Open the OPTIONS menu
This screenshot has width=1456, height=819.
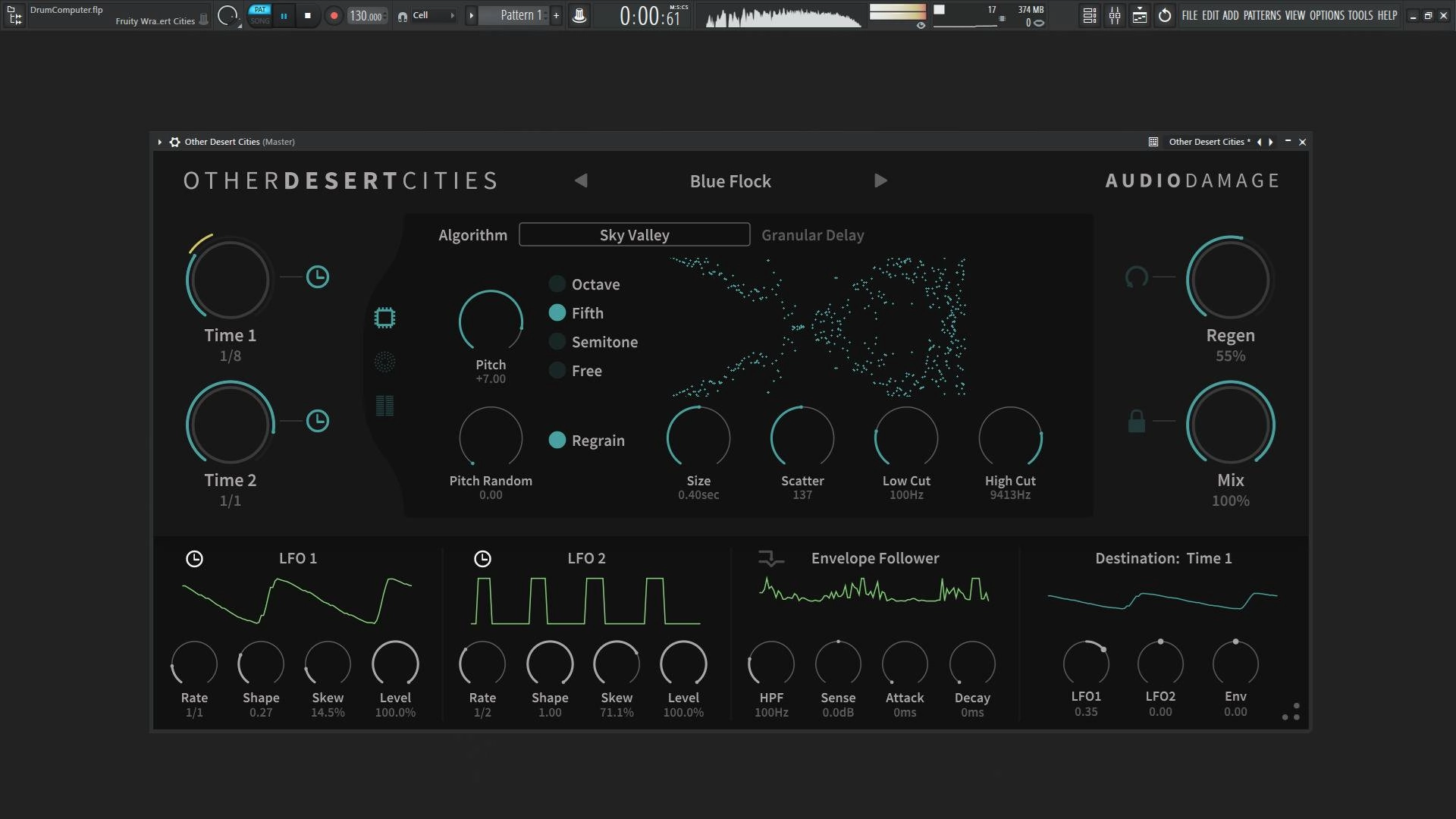pyautogui.click(x=1327, y=15)
